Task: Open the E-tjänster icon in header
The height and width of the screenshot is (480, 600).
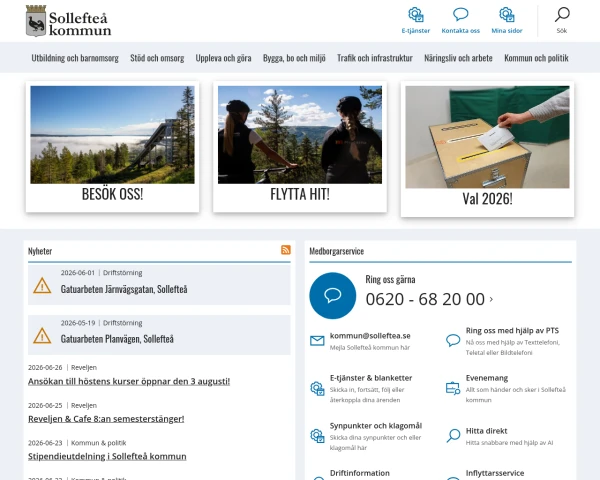Action: click(x=416, y=15)
